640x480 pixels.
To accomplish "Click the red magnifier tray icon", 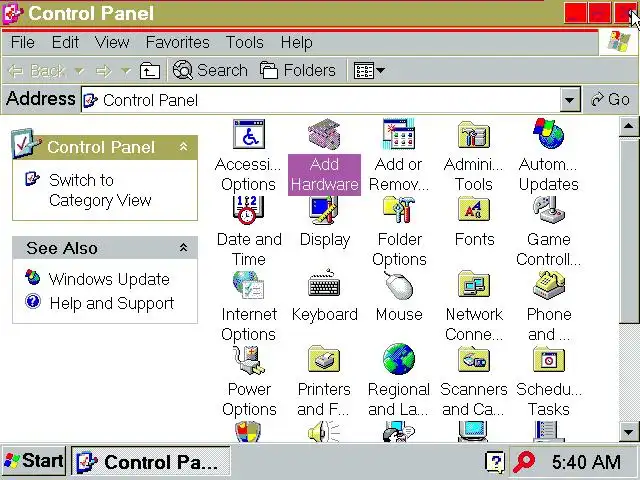I will (x=524, y=462).
